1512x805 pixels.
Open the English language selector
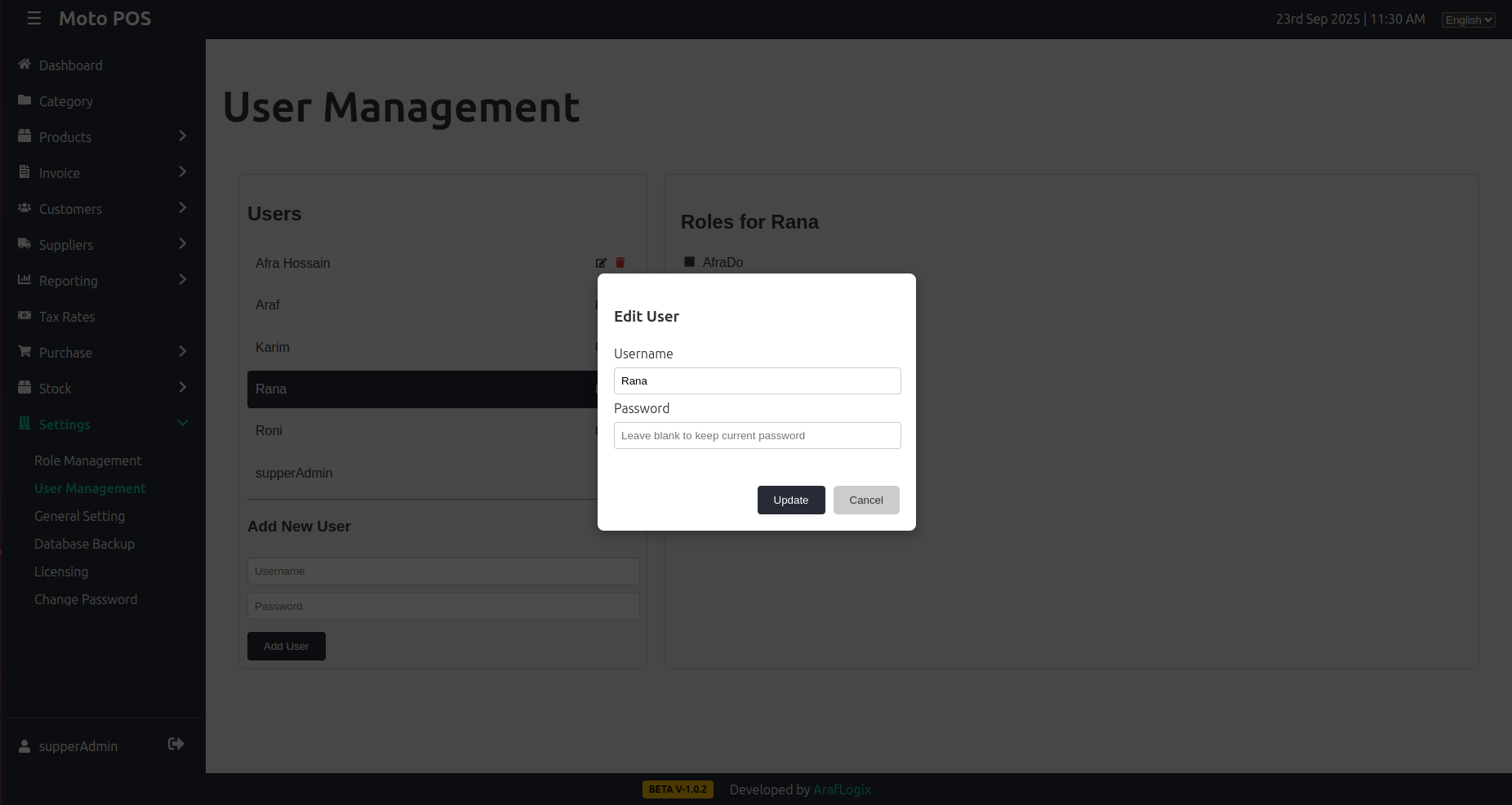pyautogui.click(x=1467, y=19)
